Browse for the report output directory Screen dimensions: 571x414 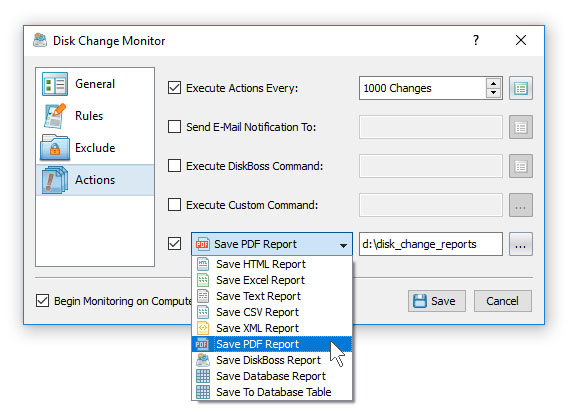(x=521, y=244)
